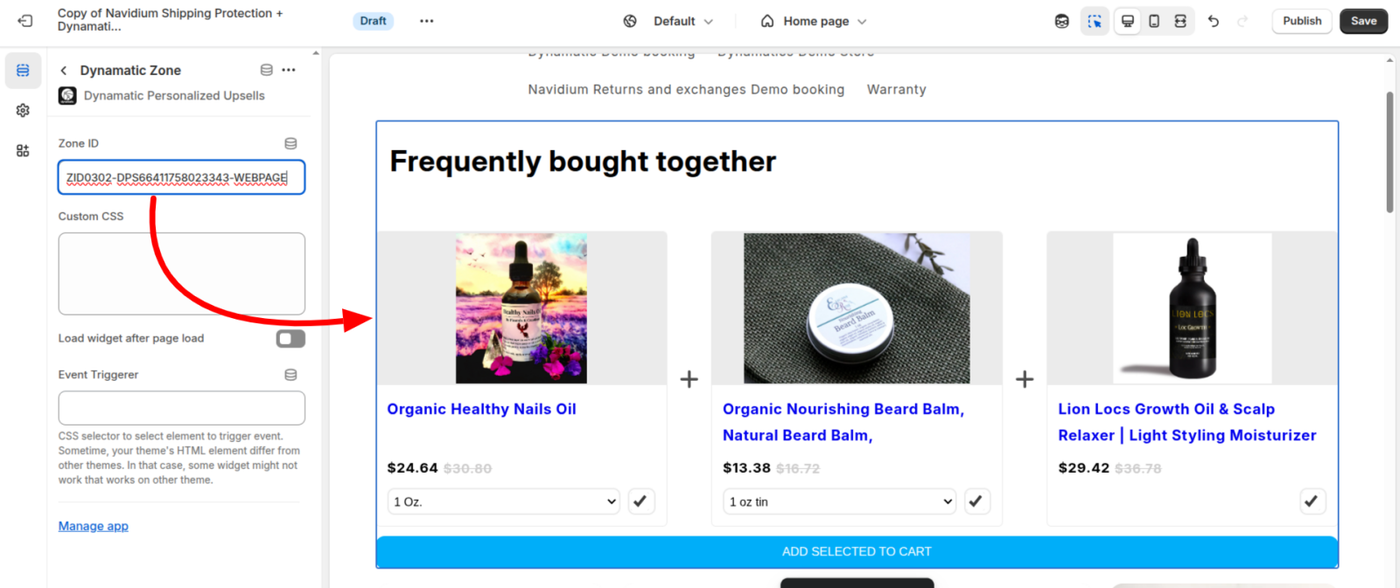
Task: Click the Lion Locs bottle product image
Action: [x=1192, y=308]
